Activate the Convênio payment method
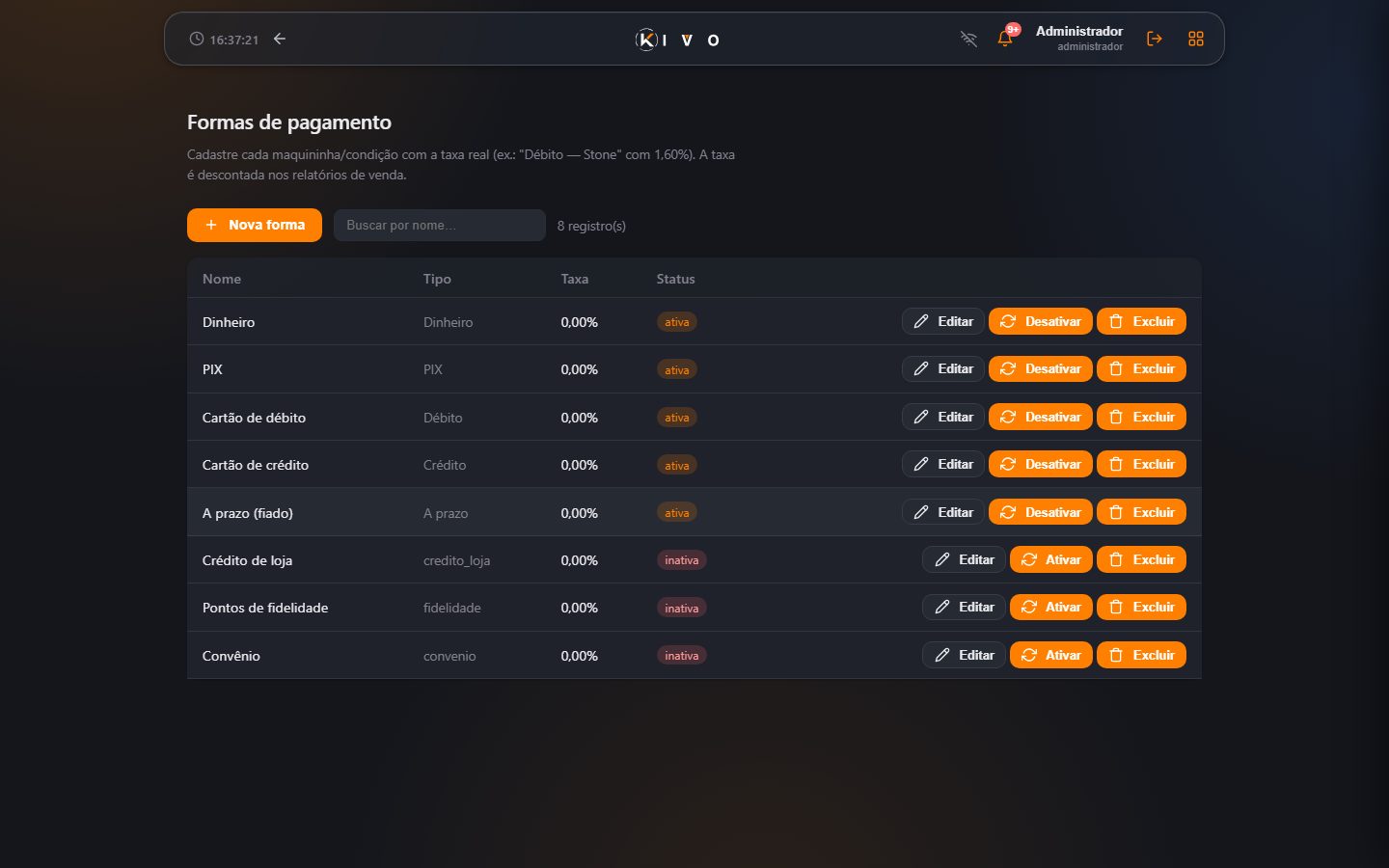This screenshot has height=868, width=1389. pyautogui.click(x=1051, y=655)
